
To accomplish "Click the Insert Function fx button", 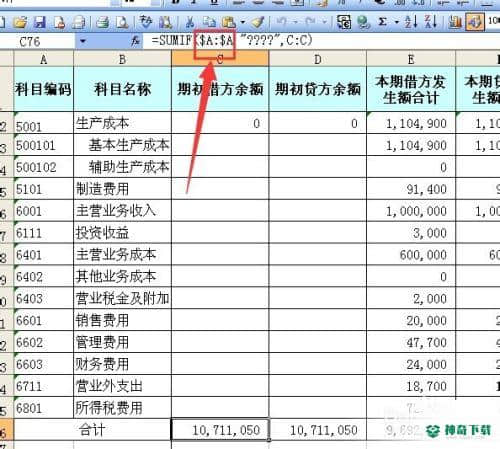I will (135, 41).
